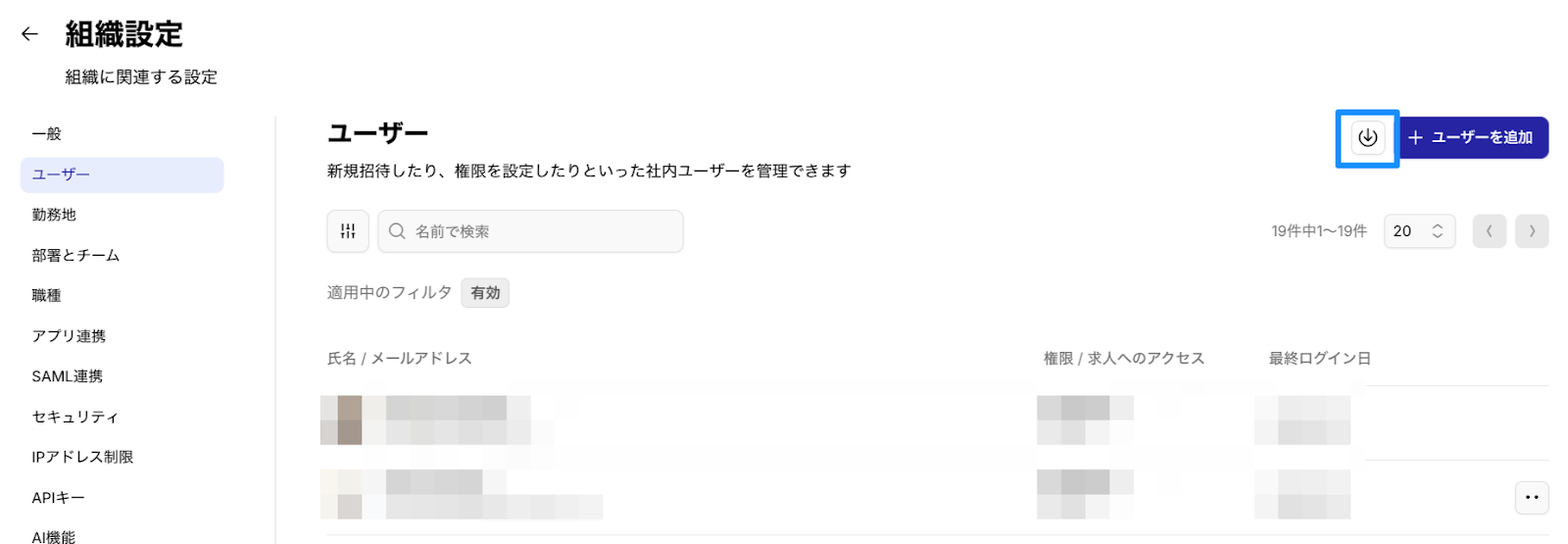The width and height of the screenshot is (1568, 544).
Task: Open 一般 settings menu
Action: (x=47, y=133)
